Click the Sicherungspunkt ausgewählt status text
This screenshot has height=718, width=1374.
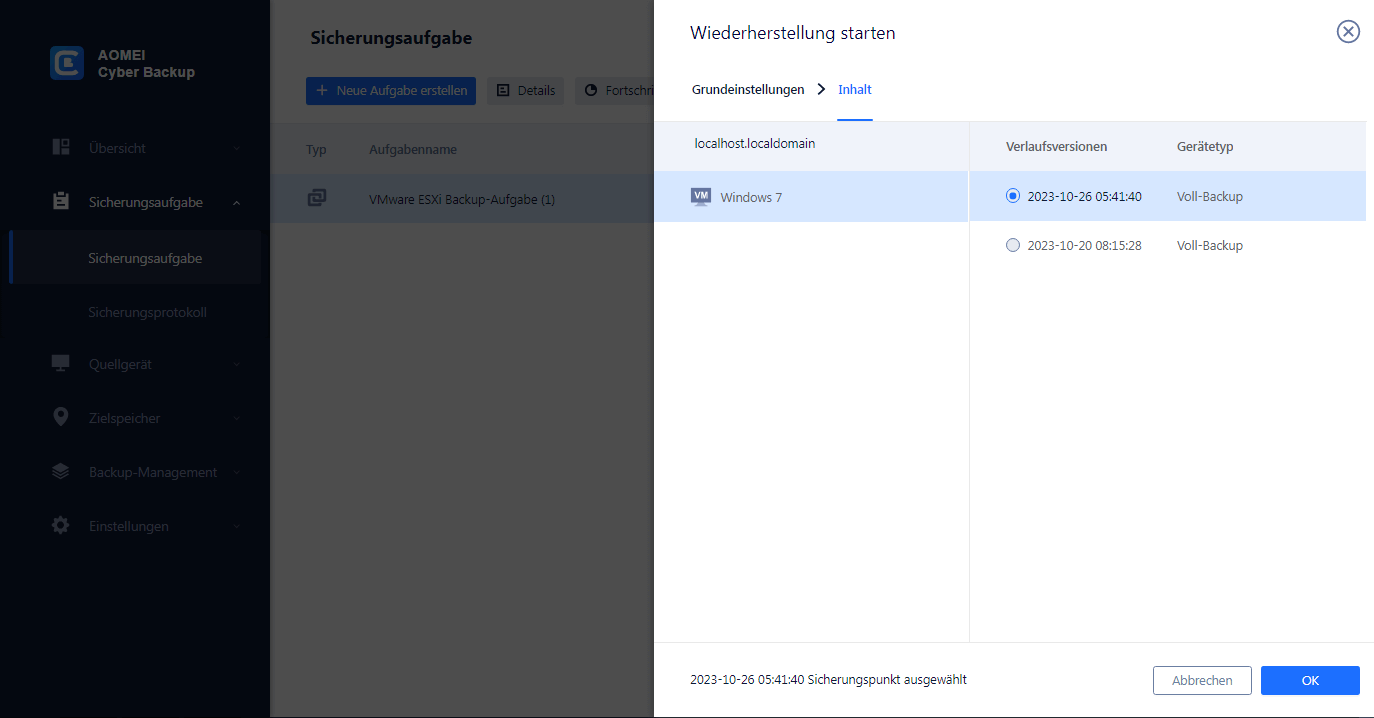[828, 679]
